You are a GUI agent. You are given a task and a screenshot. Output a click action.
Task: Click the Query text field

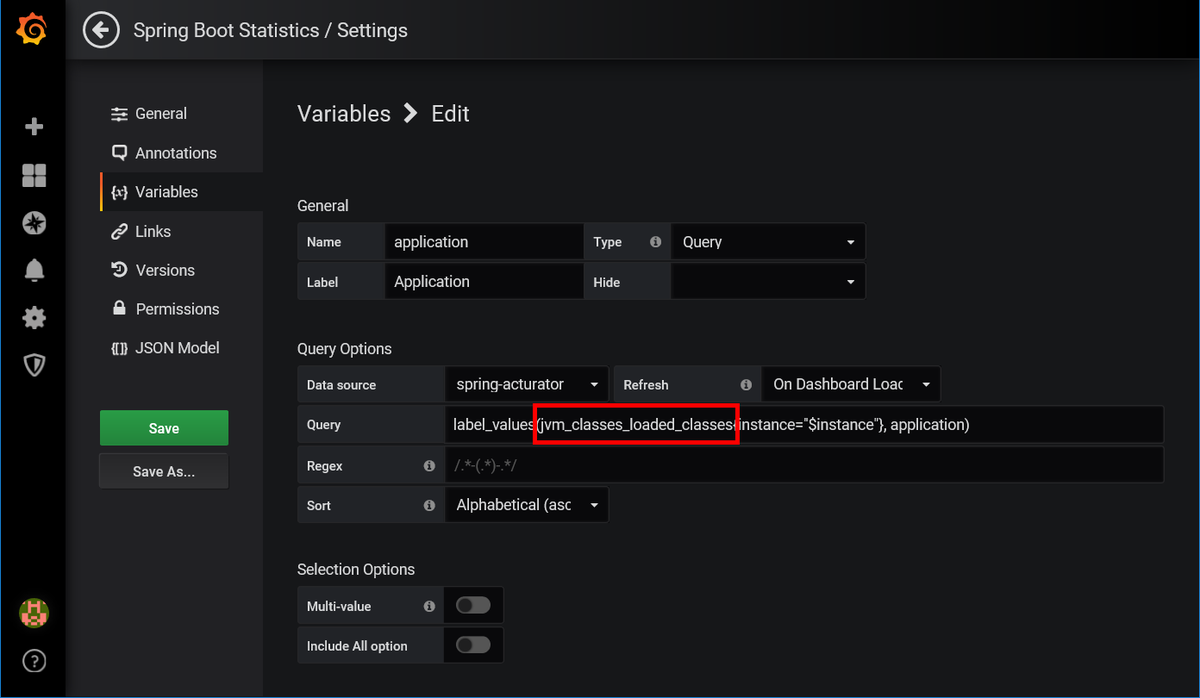(804, 424)
